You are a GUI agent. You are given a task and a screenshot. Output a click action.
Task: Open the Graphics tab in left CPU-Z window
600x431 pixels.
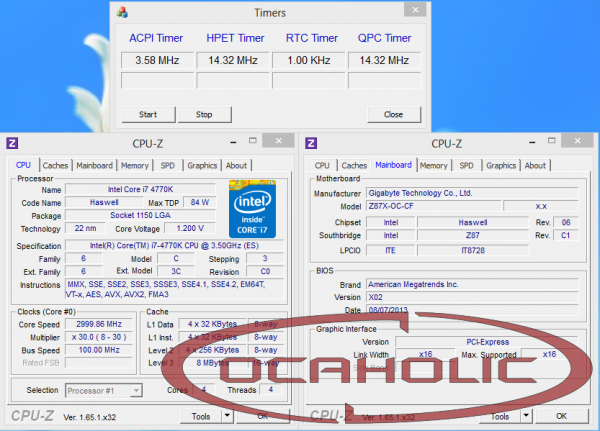point(202,166)
